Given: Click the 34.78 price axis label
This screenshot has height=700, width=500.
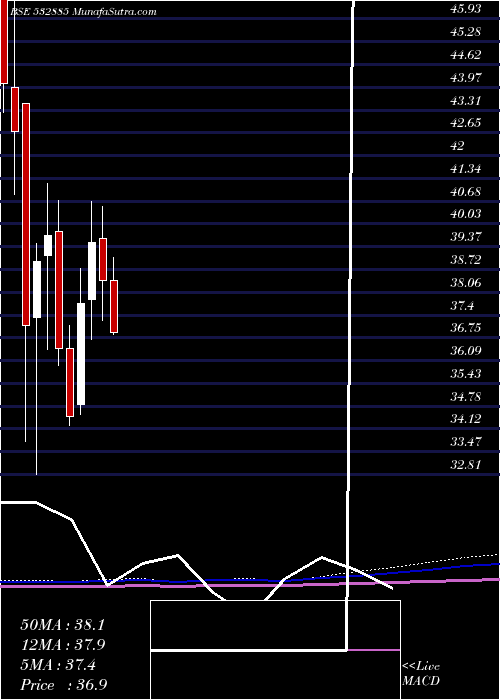Looking at the screenshot, I should point(466,396).
